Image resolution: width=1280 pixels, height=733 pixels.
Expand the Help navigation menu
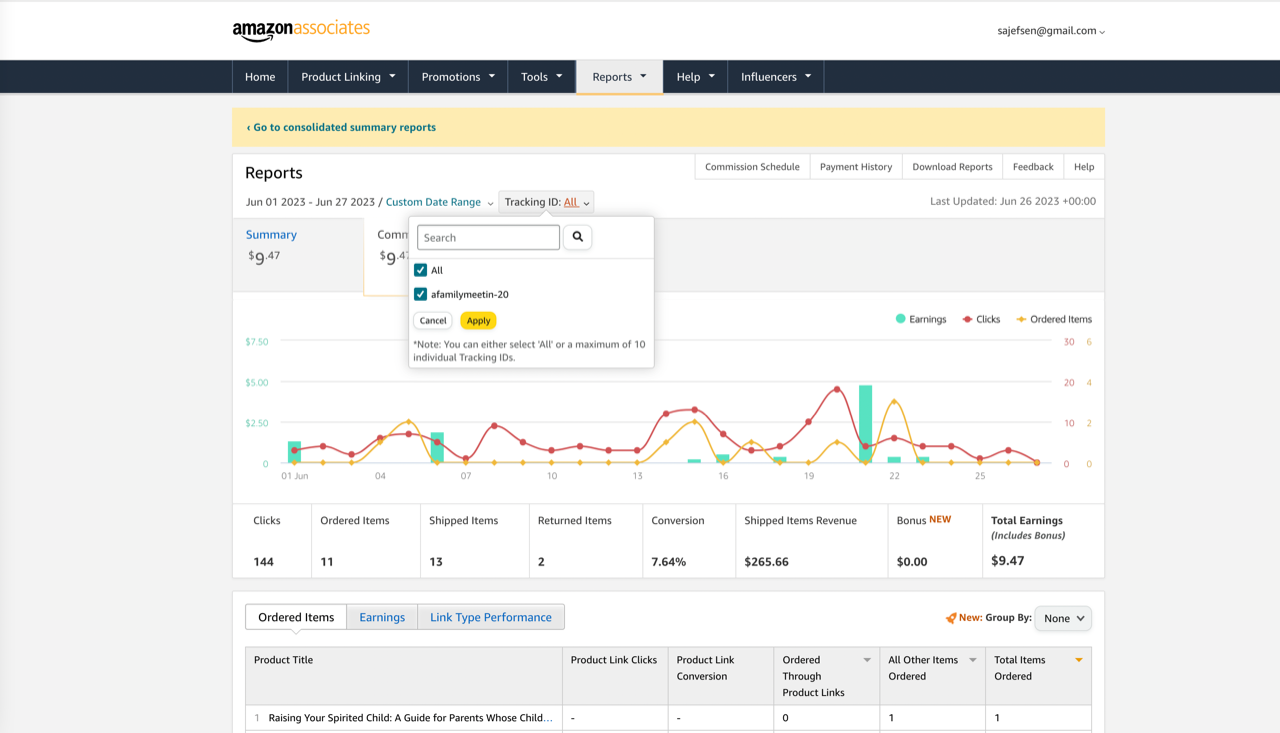tap(696, 77)
